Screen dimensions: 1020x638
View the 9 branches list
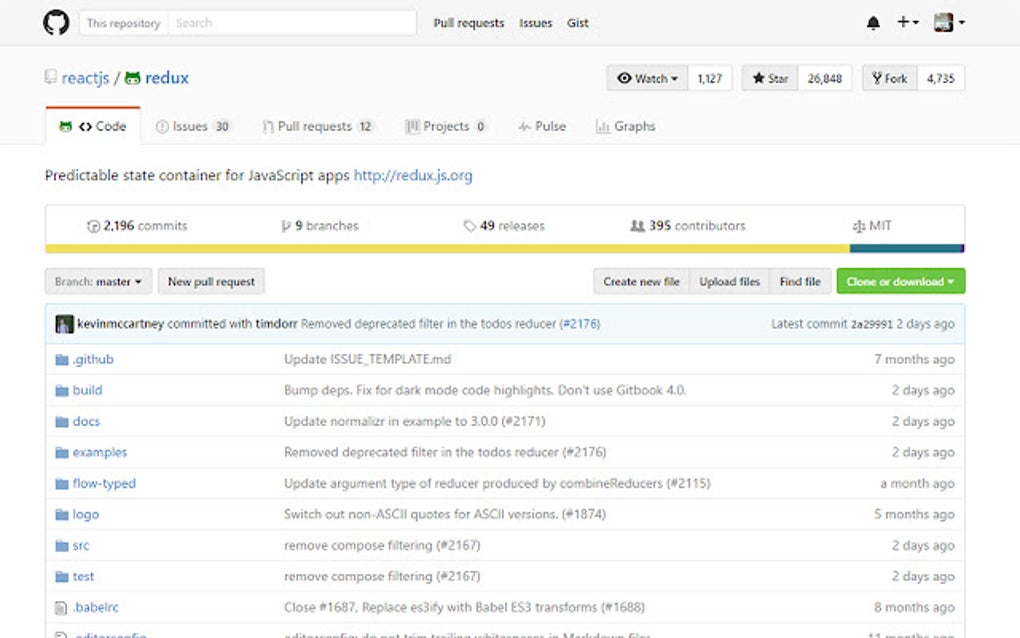(320, 226)
